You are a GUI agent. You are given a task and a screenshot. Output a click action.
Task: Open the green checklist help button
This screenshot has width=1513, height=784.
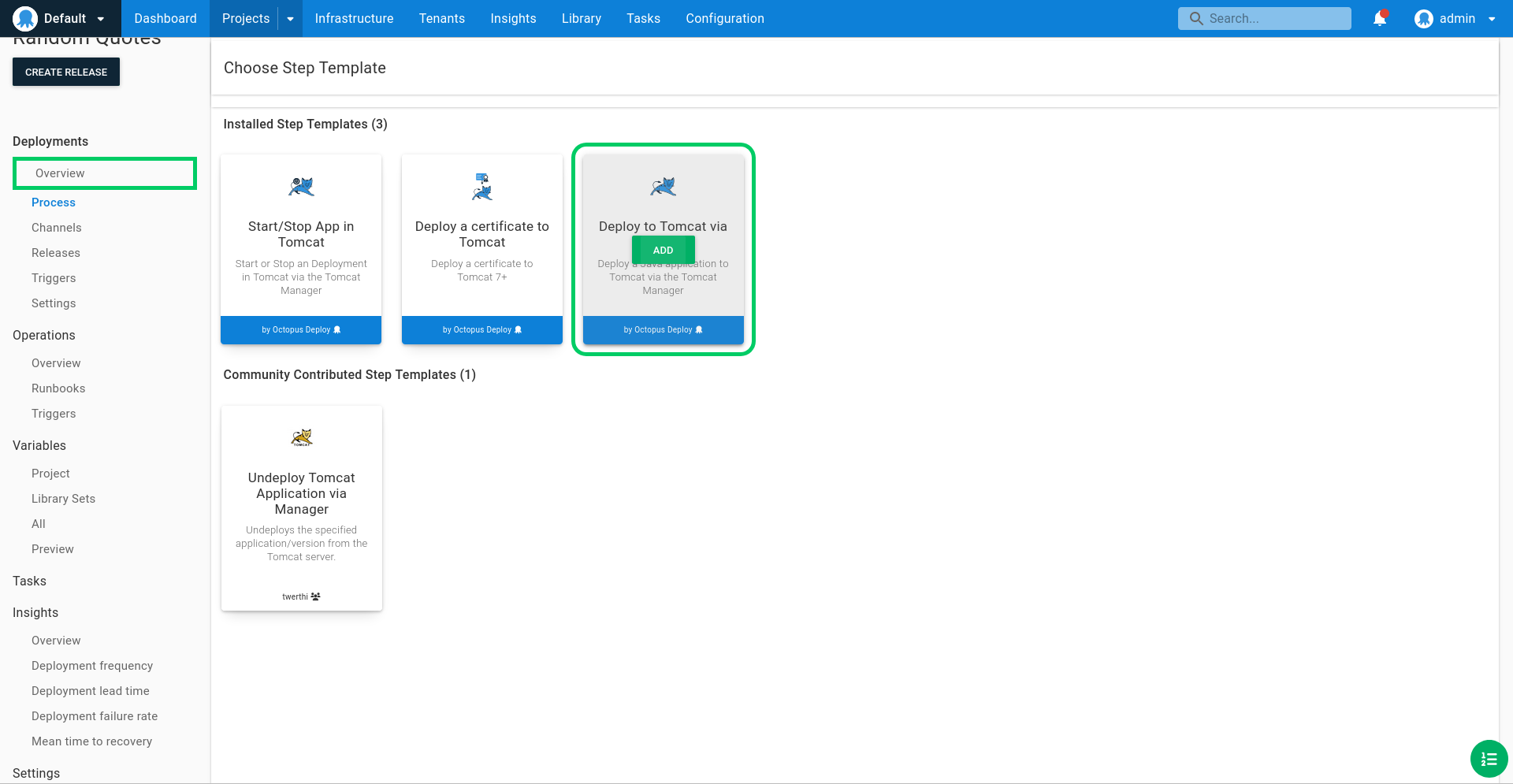coord(1489,759)
